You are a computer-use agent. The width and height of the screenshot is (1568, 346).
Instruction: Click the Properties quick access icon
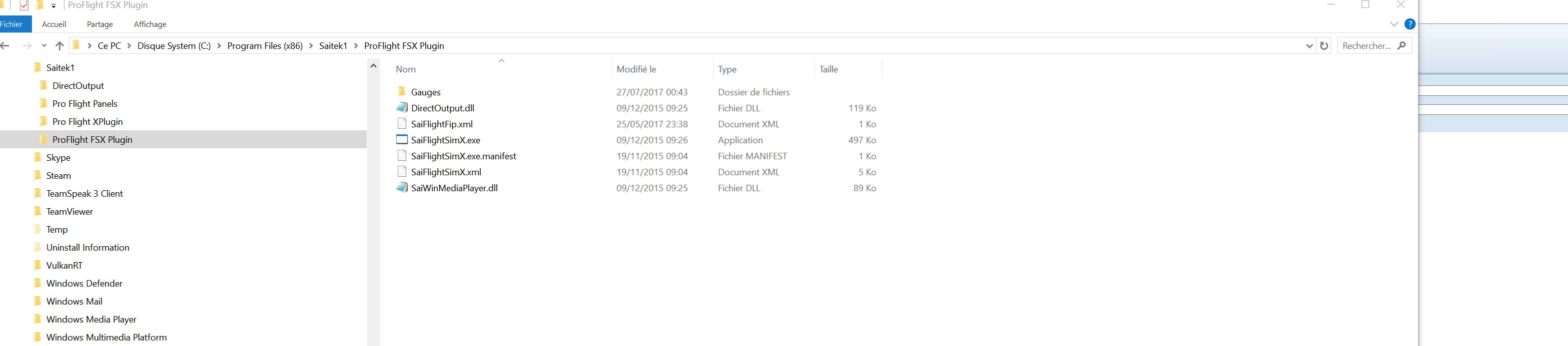(24, 5)
